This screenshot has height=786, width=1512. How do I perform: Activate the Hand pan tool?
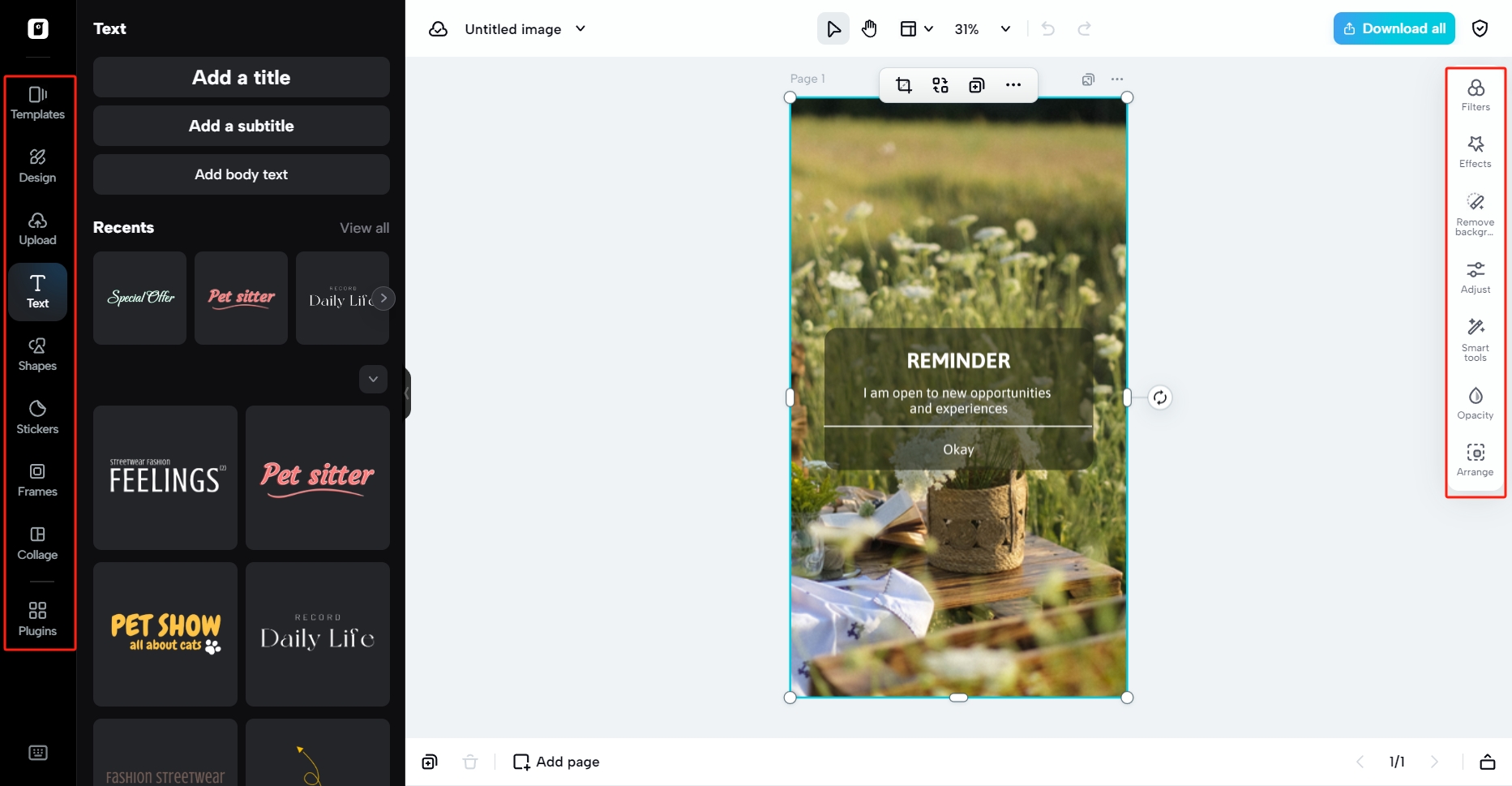tap(869, 29)
